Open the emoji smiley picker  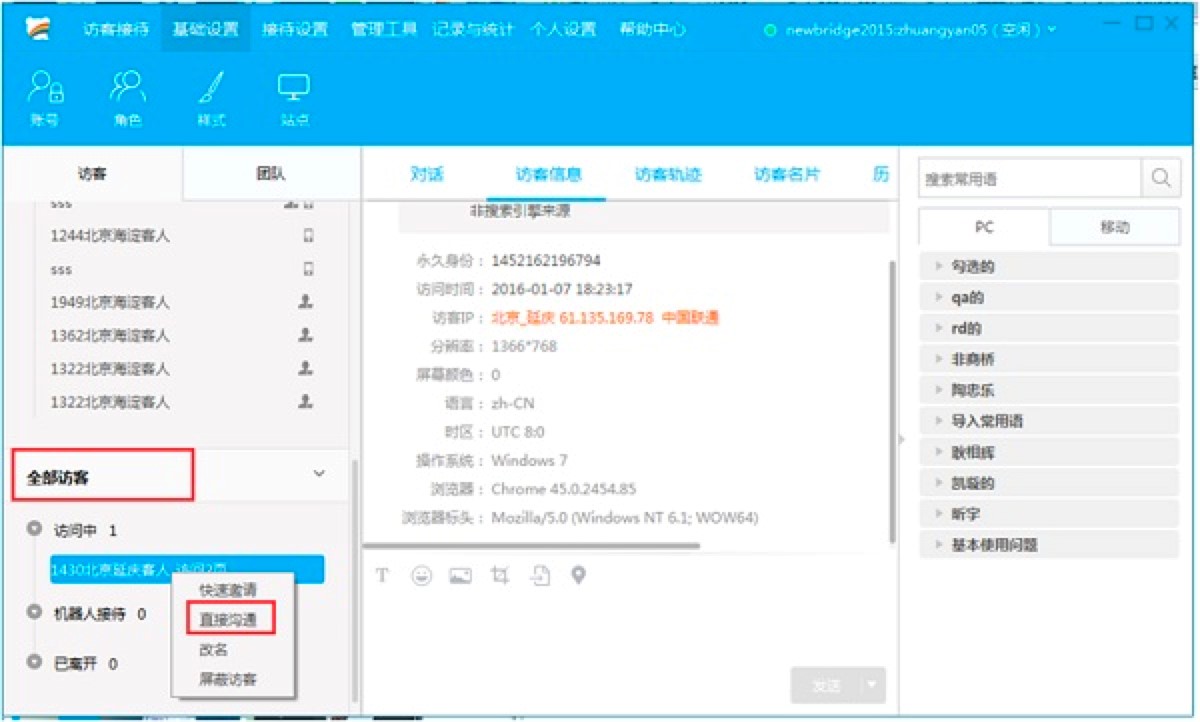[x=421, y=576]
